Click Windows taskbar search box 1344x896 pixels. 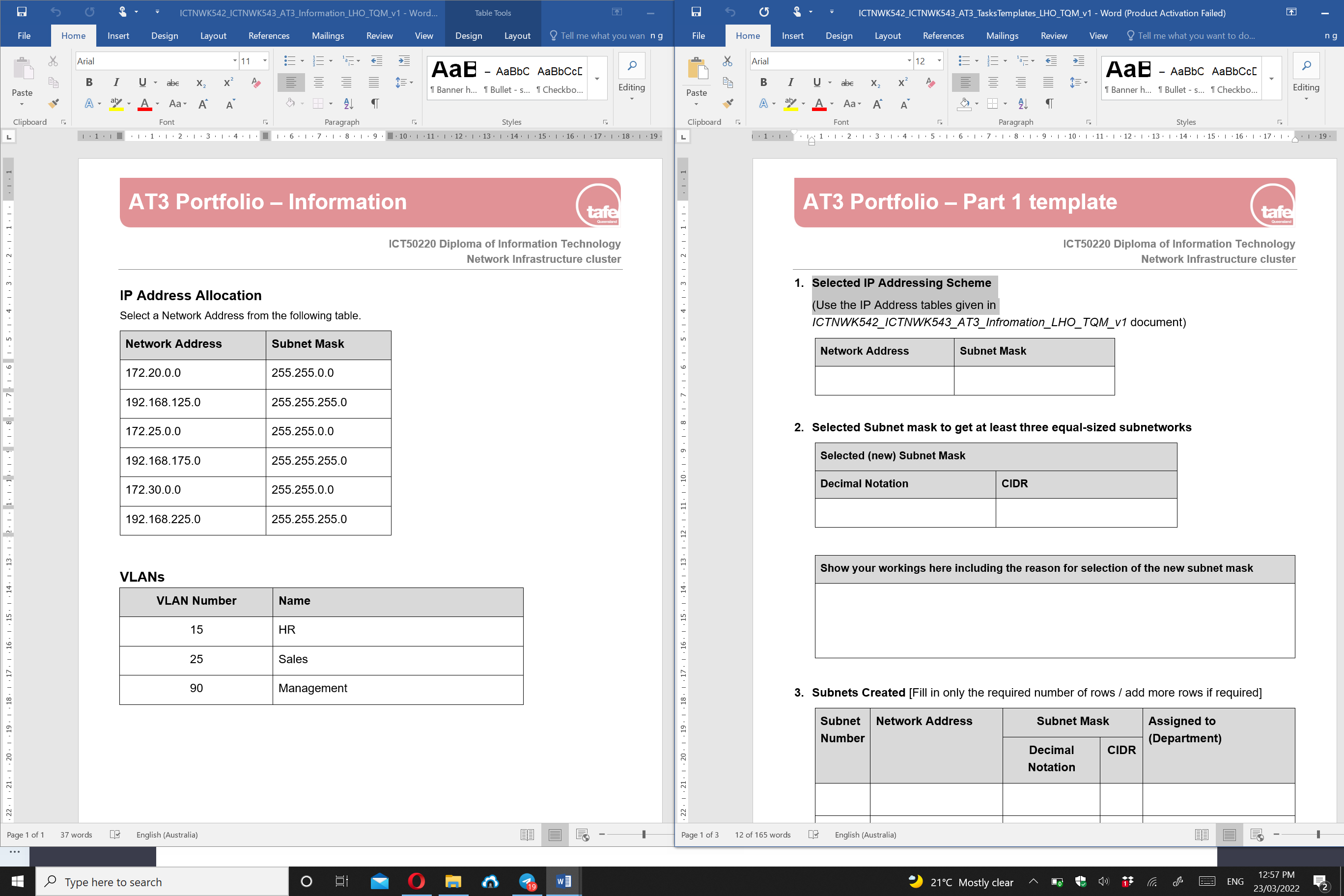coord(162,881)
